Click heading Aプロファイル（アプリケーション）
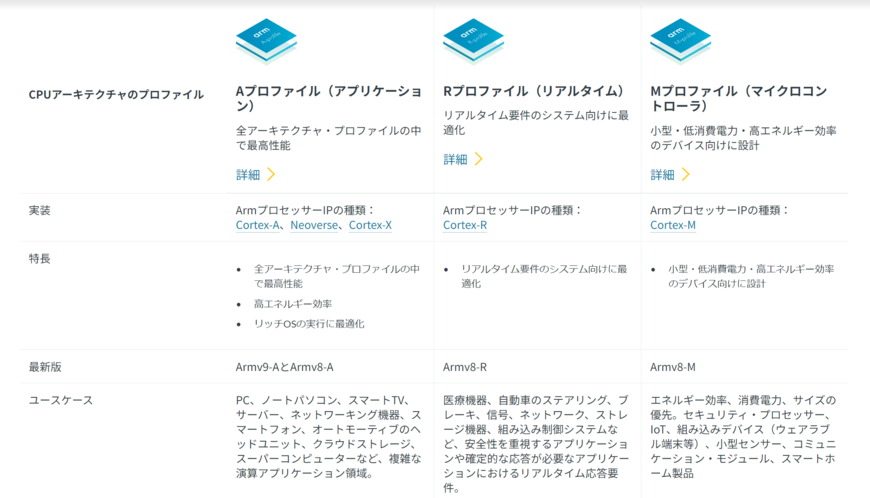870x498 pixels. tap(328, 98)
